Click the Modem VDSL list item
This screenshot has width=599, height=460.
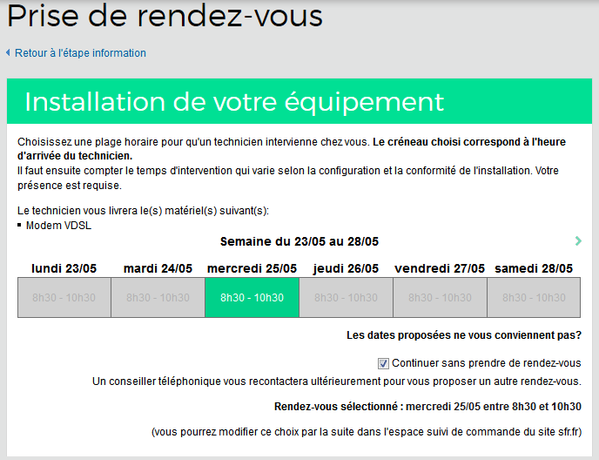[x=58, y=225]
